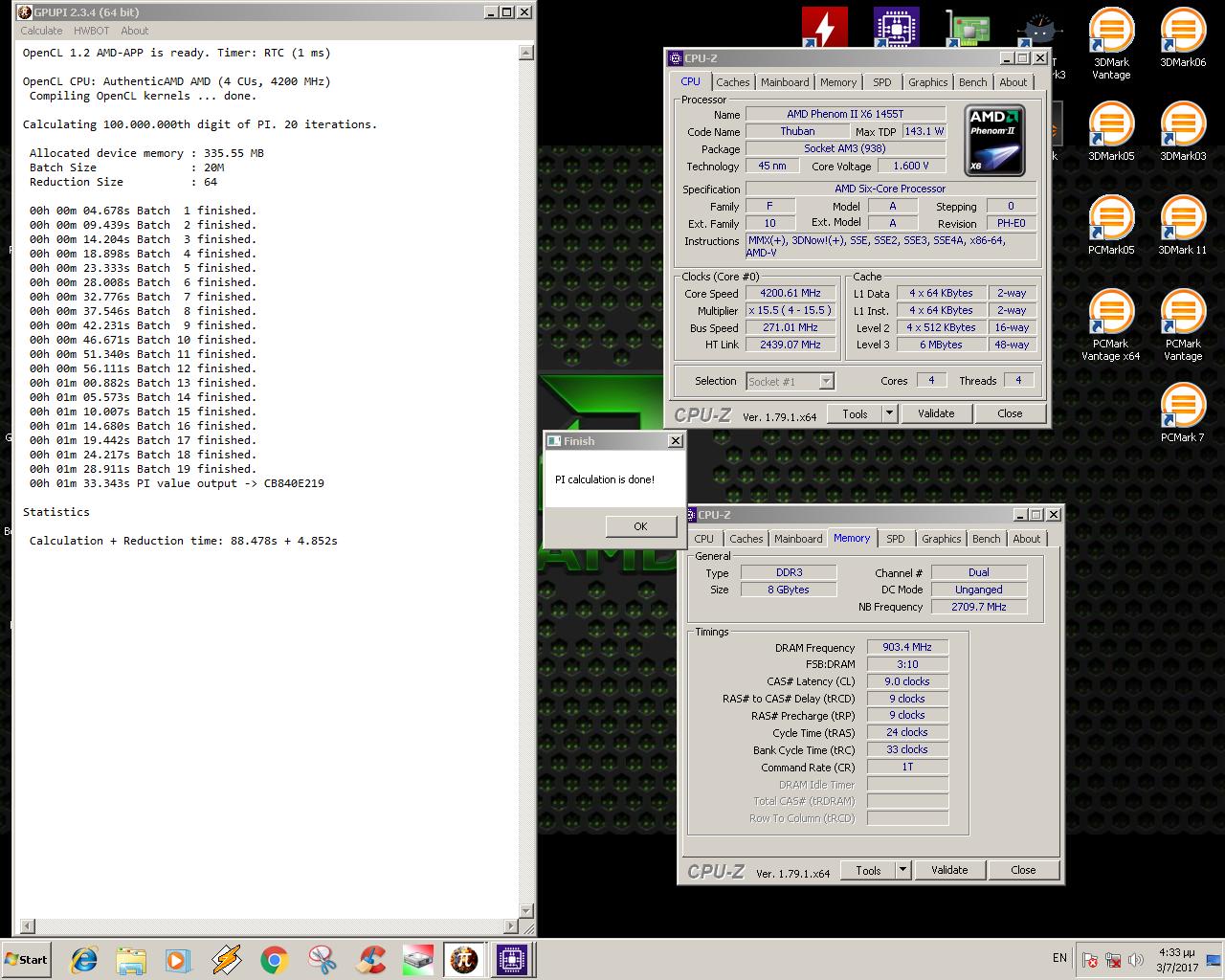Click the Winamp lightning taskbar icon

click(x=227, y=960)
